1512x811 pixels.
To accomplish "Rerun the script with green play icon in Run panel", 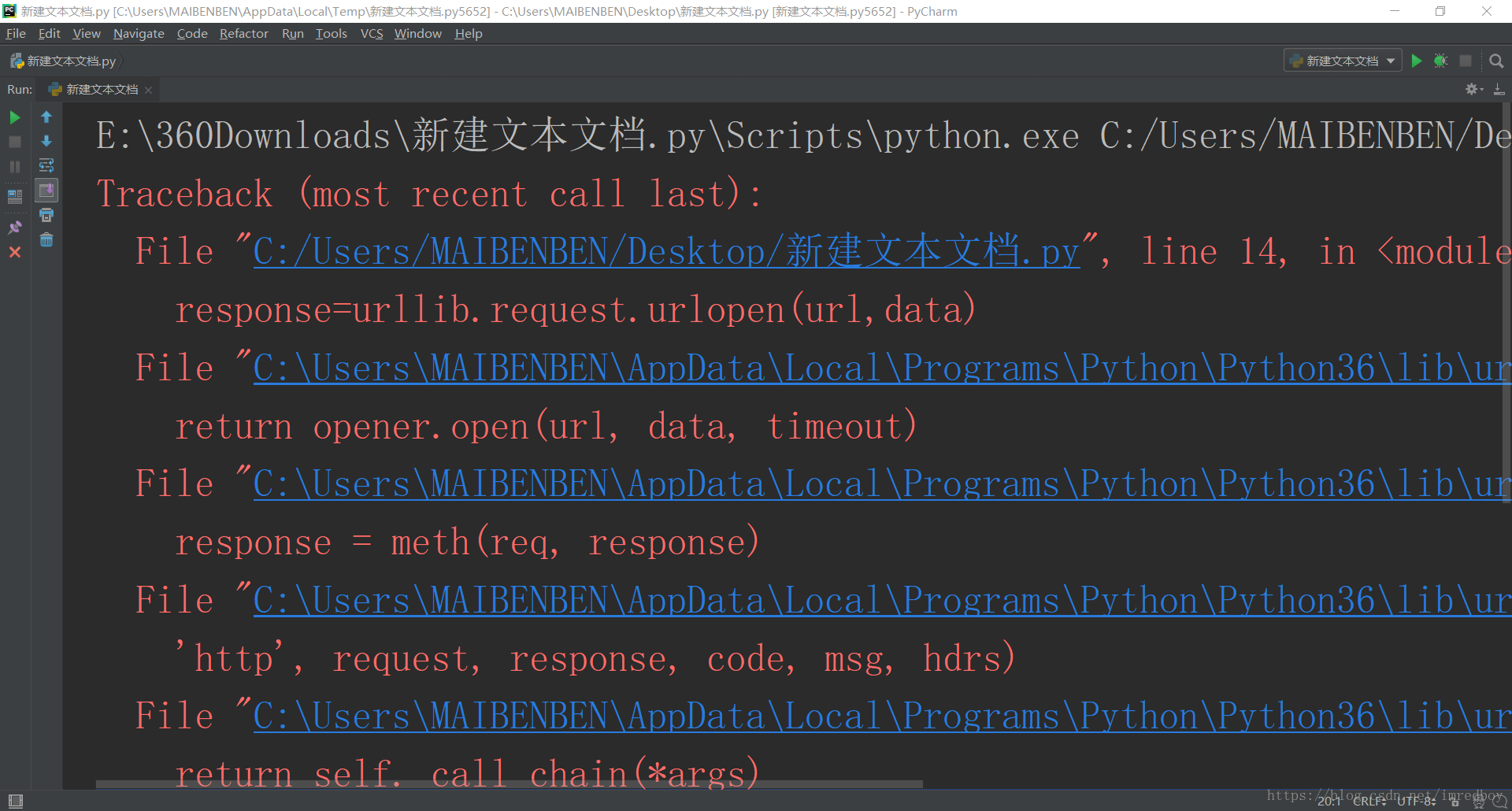I will [15, 117].
